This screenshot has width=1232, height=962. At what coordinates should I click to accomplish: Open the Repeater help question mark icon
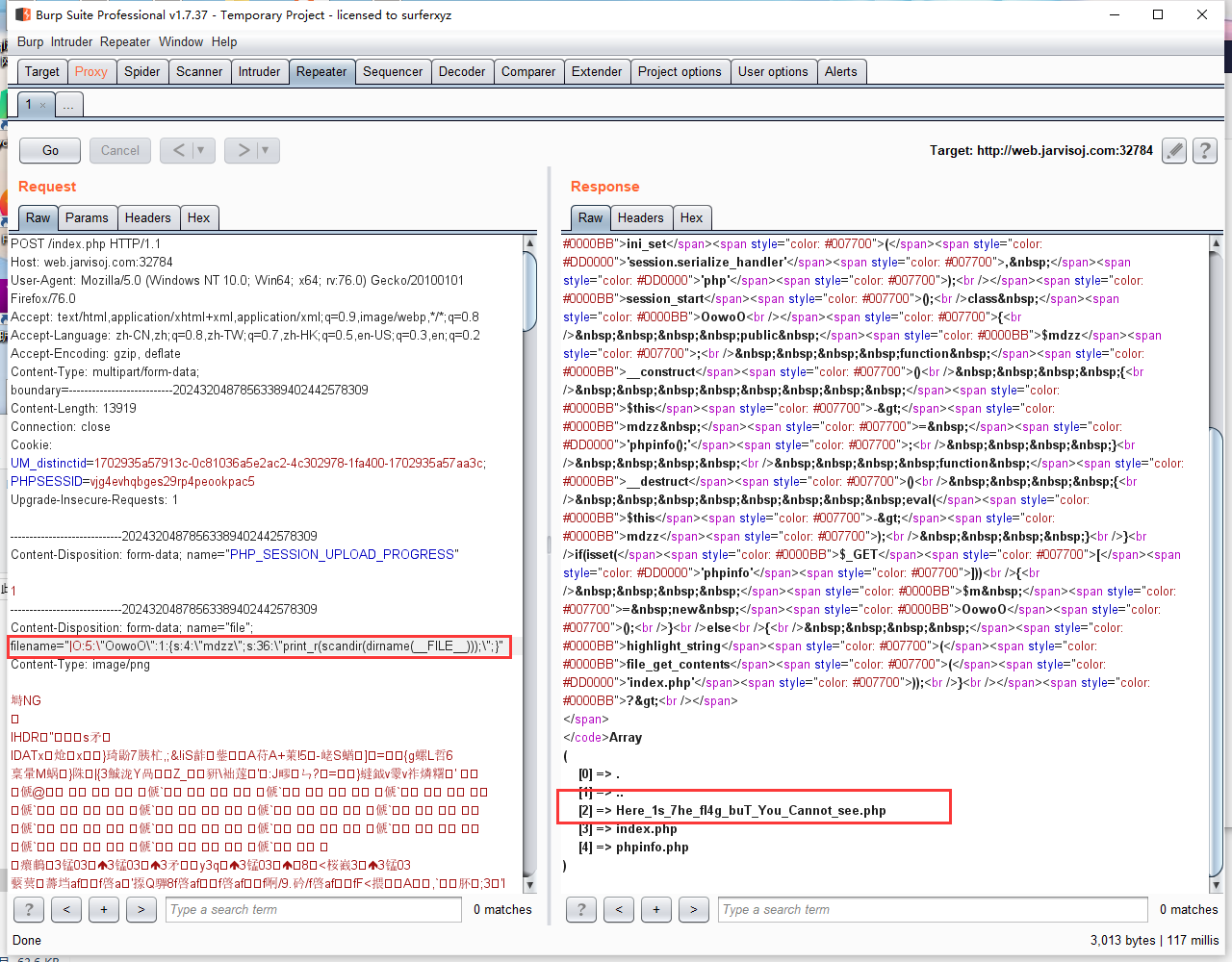(1205, 150)
